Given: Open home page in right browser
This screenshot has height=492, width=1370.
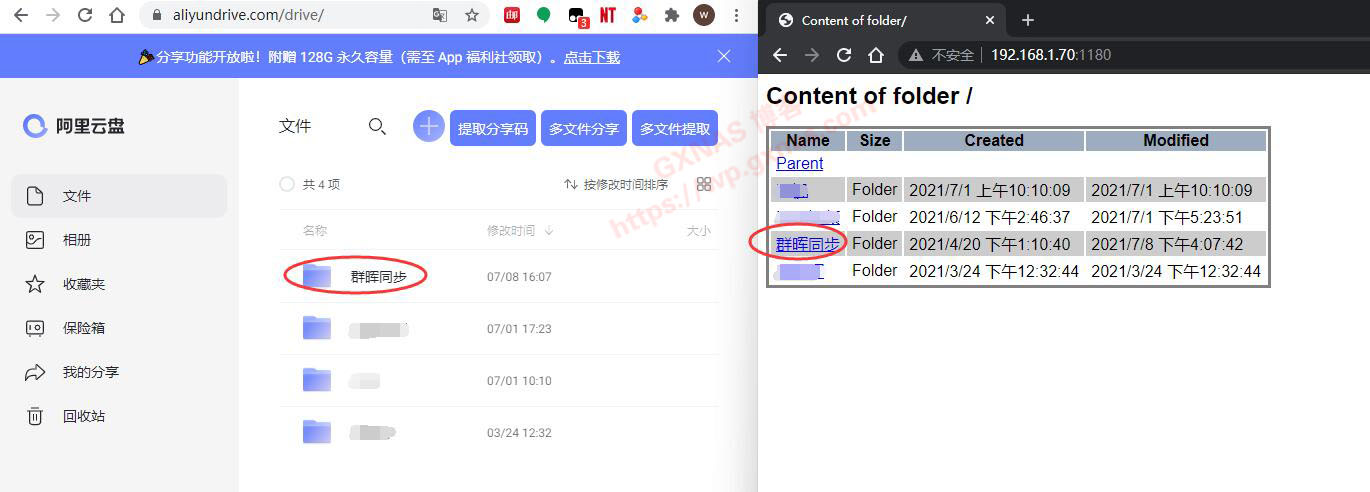Looking at the screenshot, I should [876, 55].
